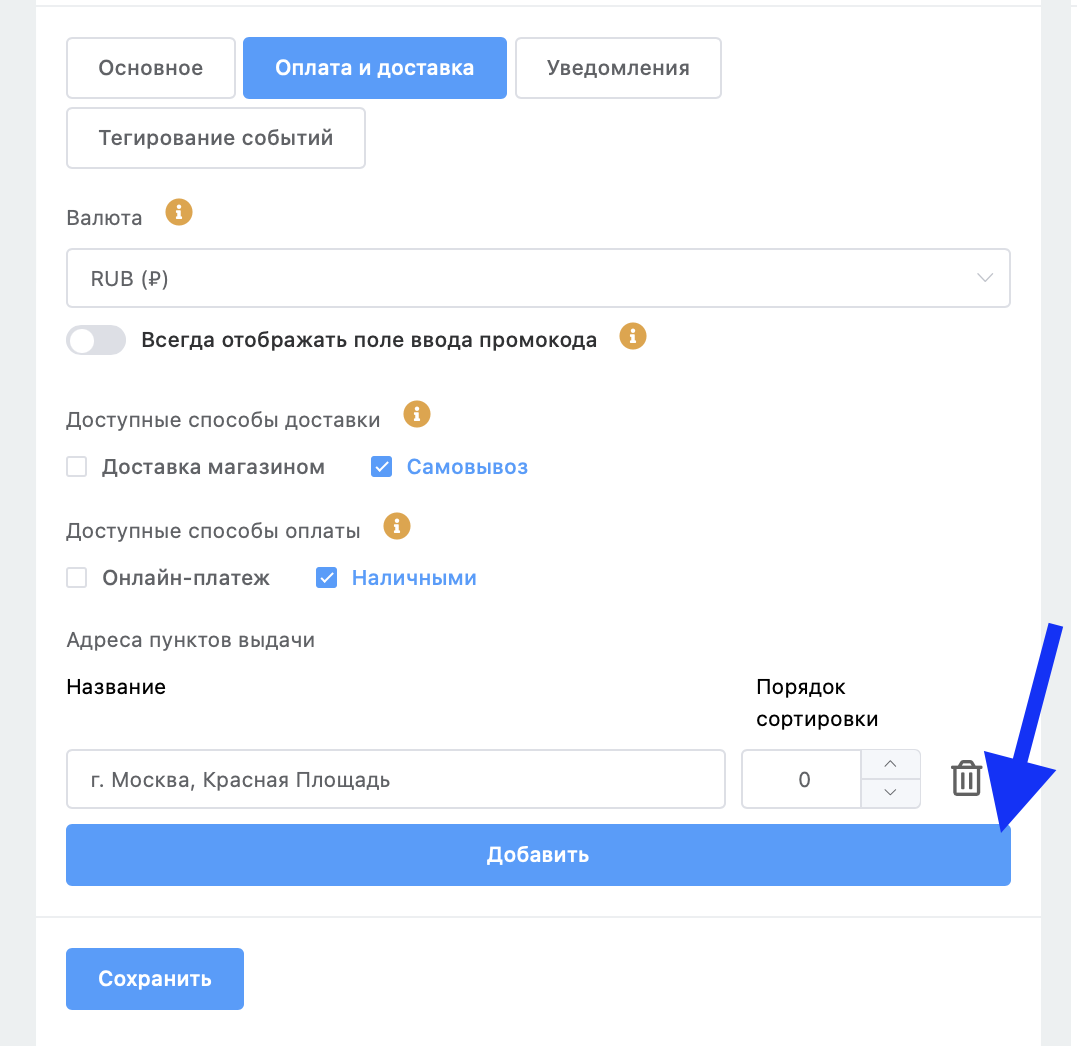The image size is (1077, 1046).
Task: Click the info icon next to Валюта
Action: [179, 212]
